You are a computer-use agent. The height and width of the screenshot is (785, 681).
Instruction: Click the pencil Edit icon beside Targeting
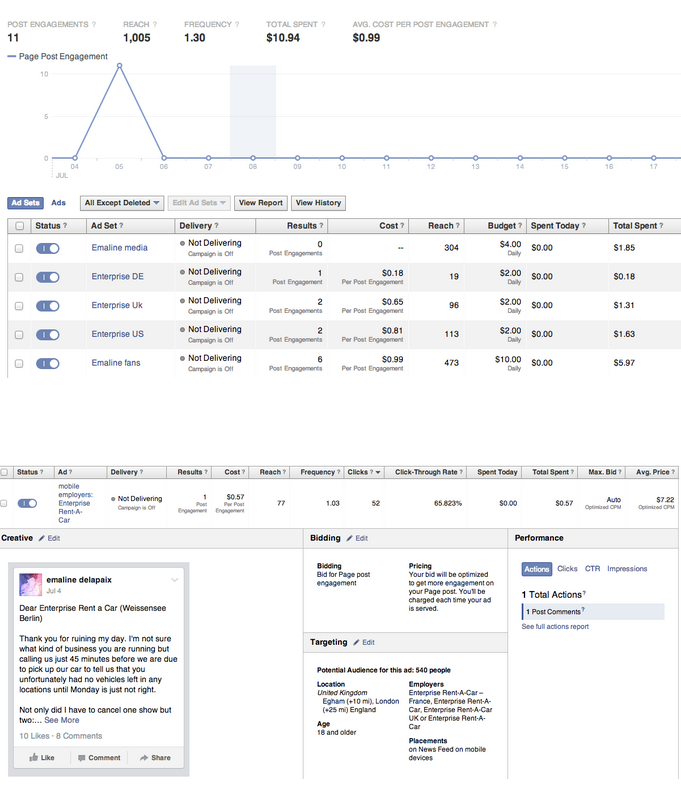click(357, 642)
